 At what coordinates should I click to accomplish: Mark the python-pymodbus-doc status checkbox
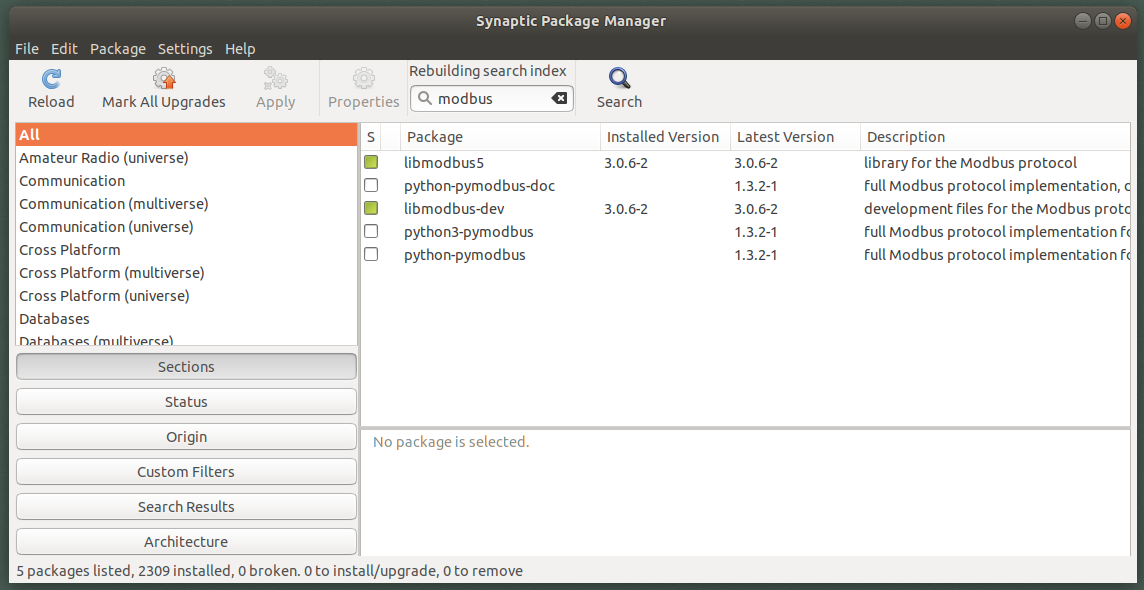coord(371,186)
